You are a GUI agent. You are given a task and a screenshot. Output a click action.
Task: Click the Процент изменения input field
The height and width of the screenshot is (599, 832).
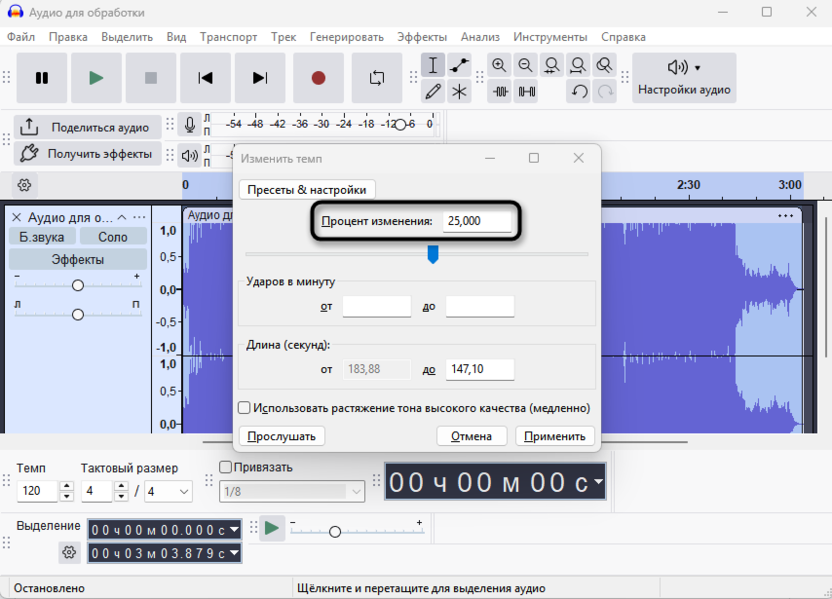pyautogui.click(x=477, y=221)
